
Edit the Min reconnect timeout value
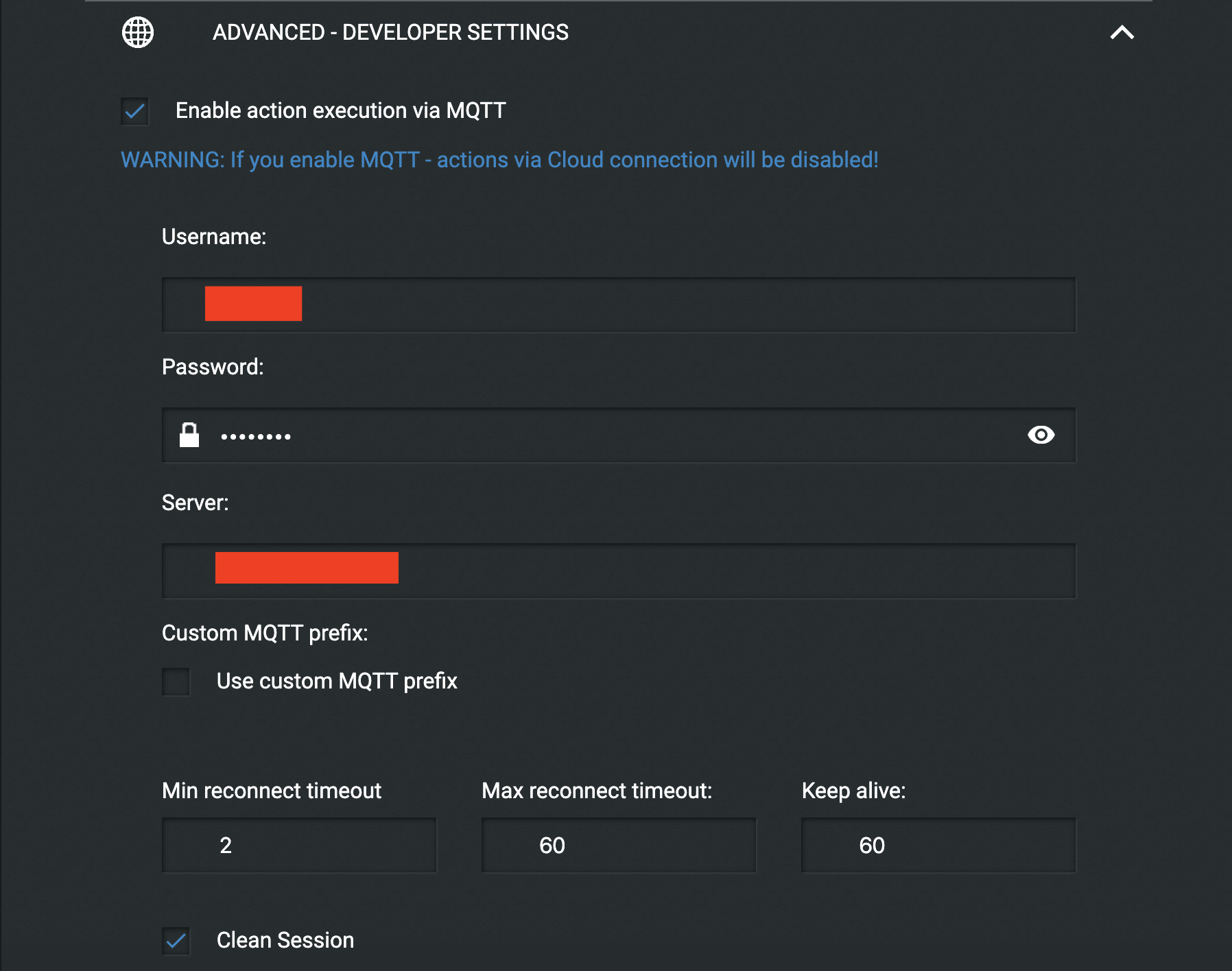[x=299, y=845]
